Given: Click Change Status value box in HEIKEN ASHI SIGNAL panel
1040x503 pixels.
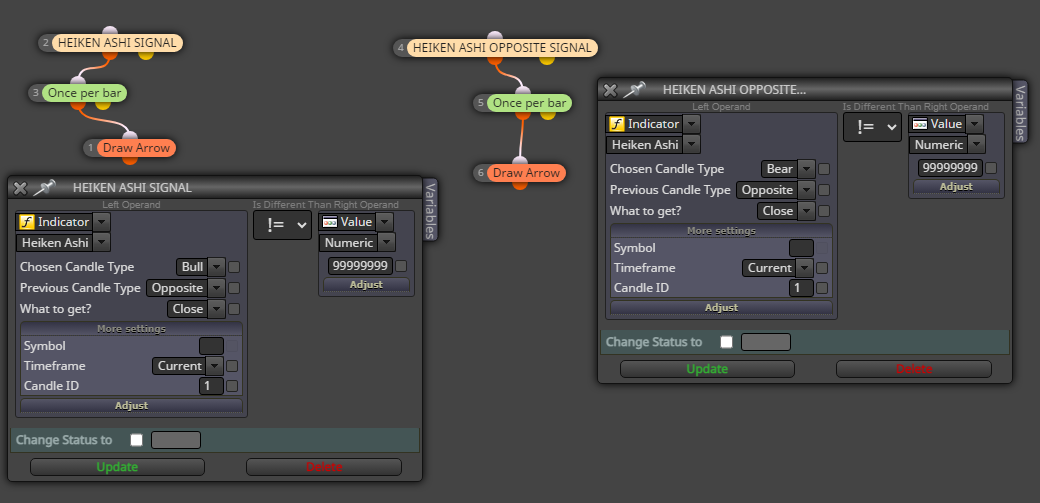Looking at the screenshot, I should 176,440.
